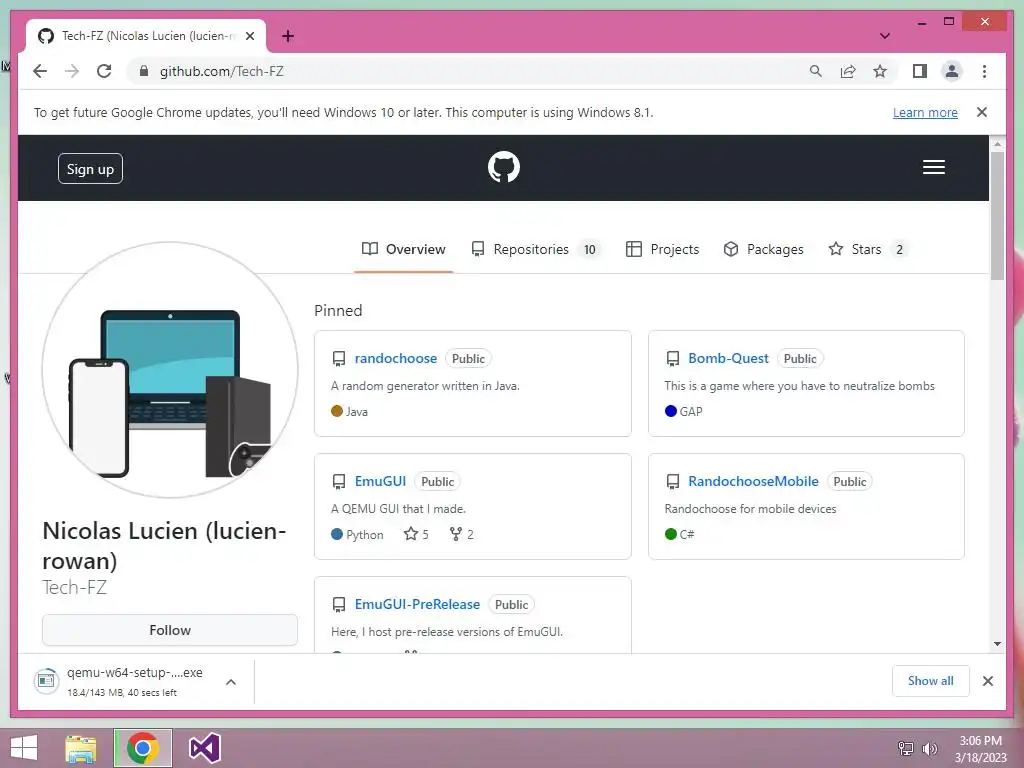Click the Chrome taskbar icon
The height and width of the screenshot is (768, 1024).
pos(143,748)
